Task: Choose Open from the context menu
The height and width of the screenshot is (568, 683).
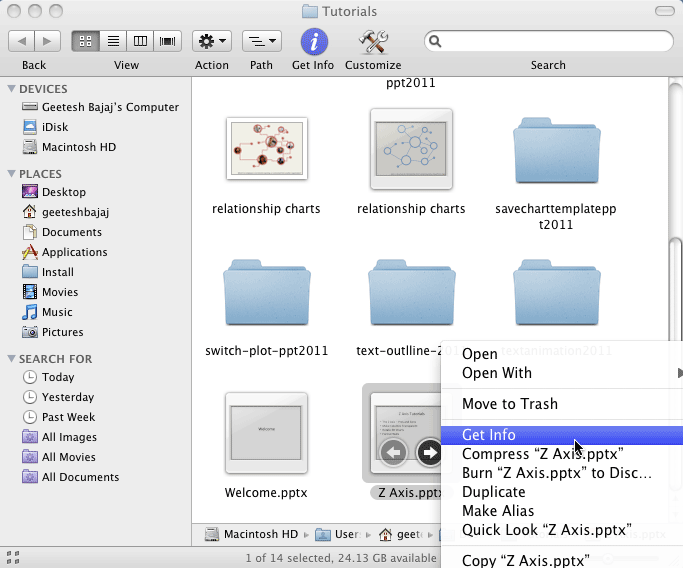Action: coord(562,354)
